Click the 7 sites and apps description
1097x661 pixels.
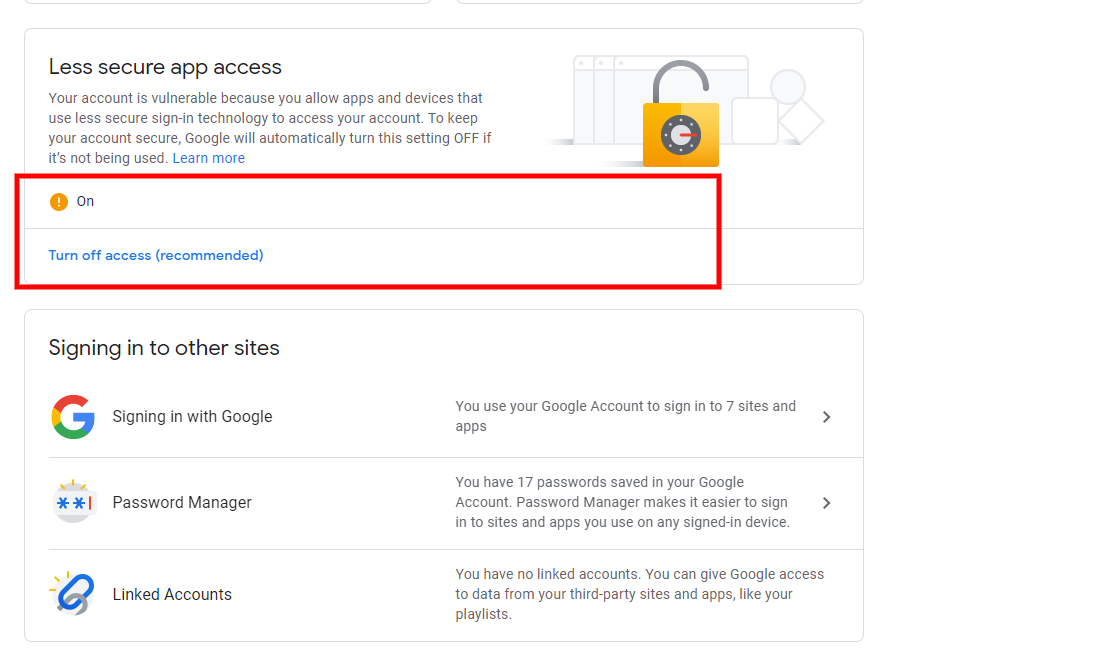[625, 416]
